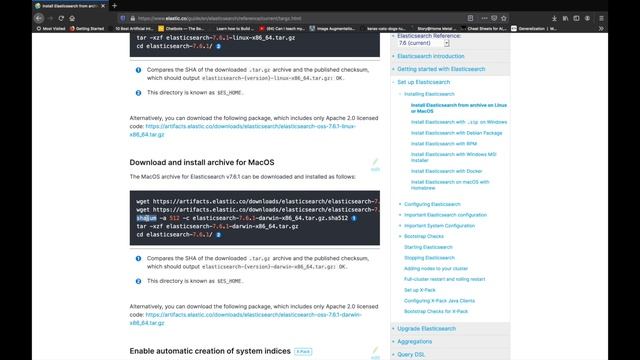The width and height of the screenshot is (640, 360).
Task: Open the browser home page
Action: click(x=72, y=18)
